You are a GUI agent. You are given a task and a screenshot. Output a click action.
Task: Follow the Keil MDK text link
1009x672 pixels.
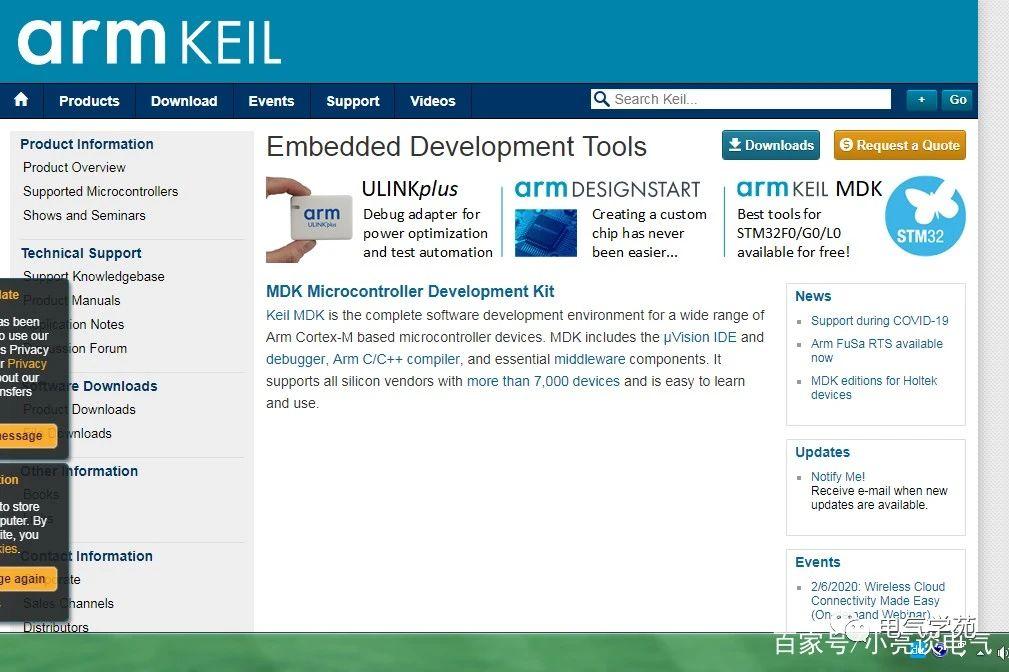[x=295, y=315]
